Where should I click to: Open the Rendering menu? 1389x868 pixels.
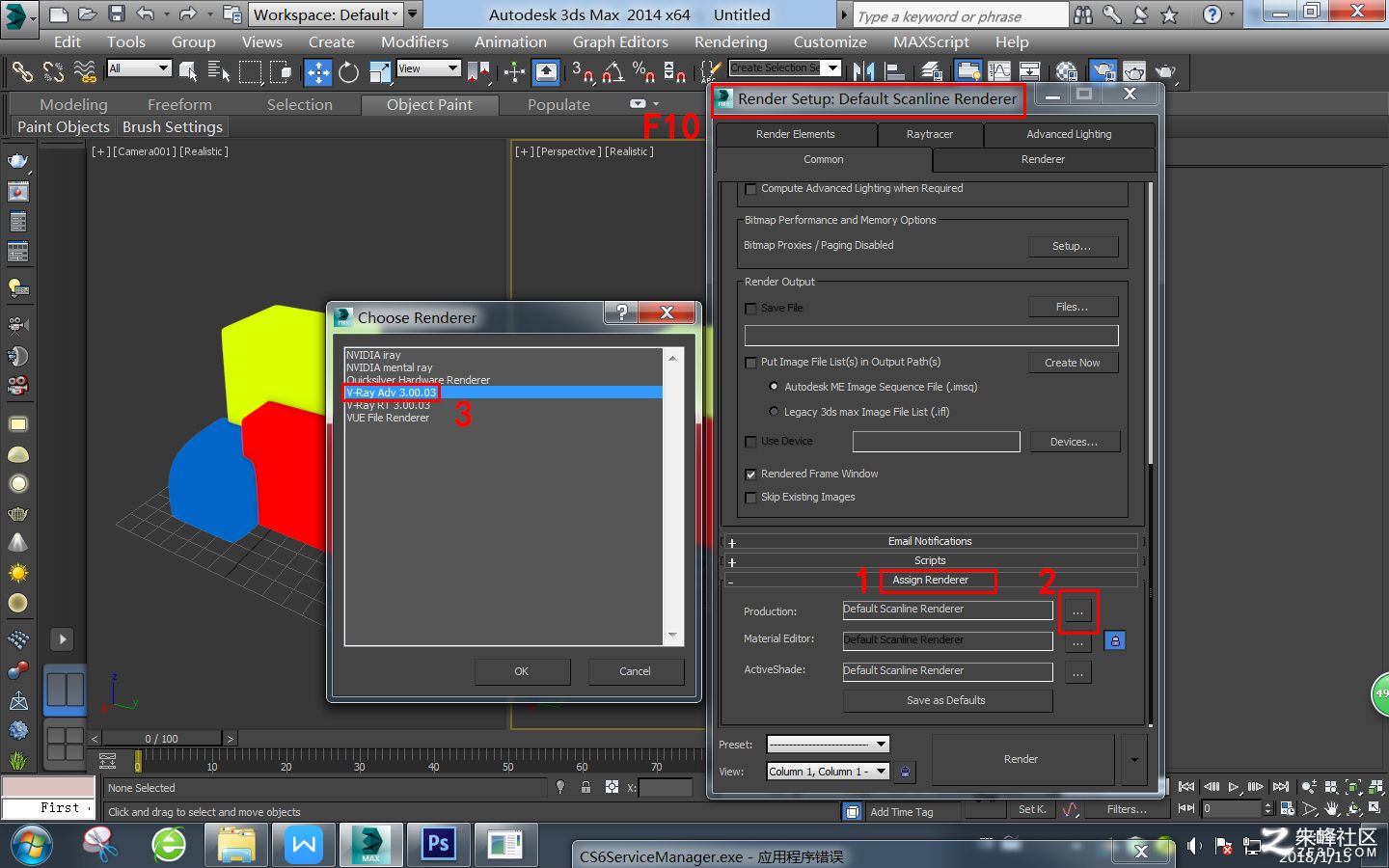pyautogui.click(x=731, y=41)
